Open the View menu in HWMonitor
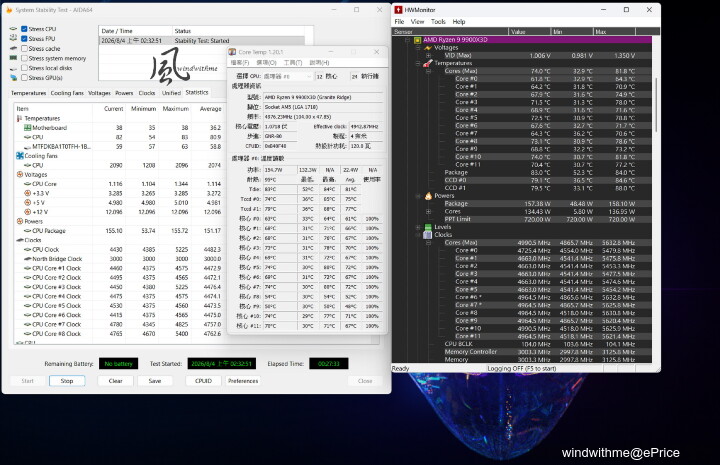Viewport: 720px width, 465px height. pos(417,22)
